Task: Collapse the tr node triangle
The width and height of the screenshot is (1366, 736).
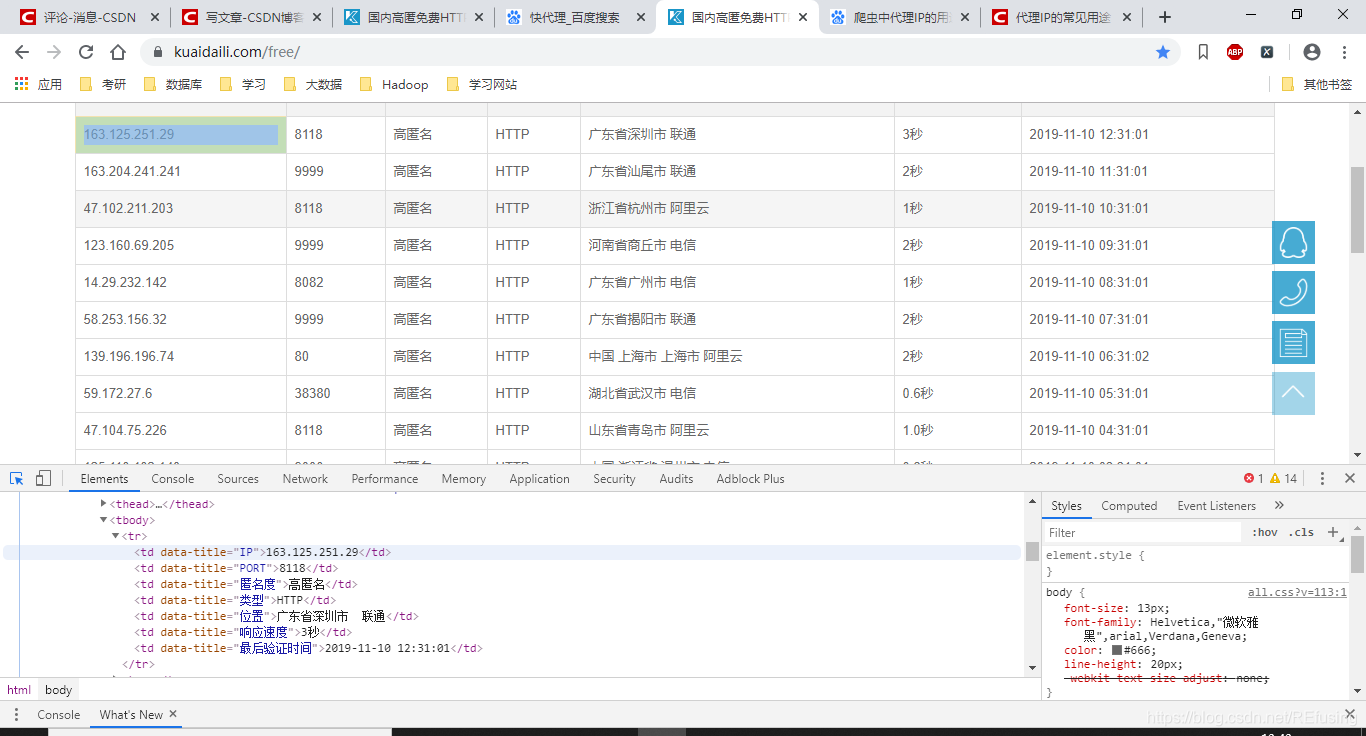Action: tap(116, 536)
